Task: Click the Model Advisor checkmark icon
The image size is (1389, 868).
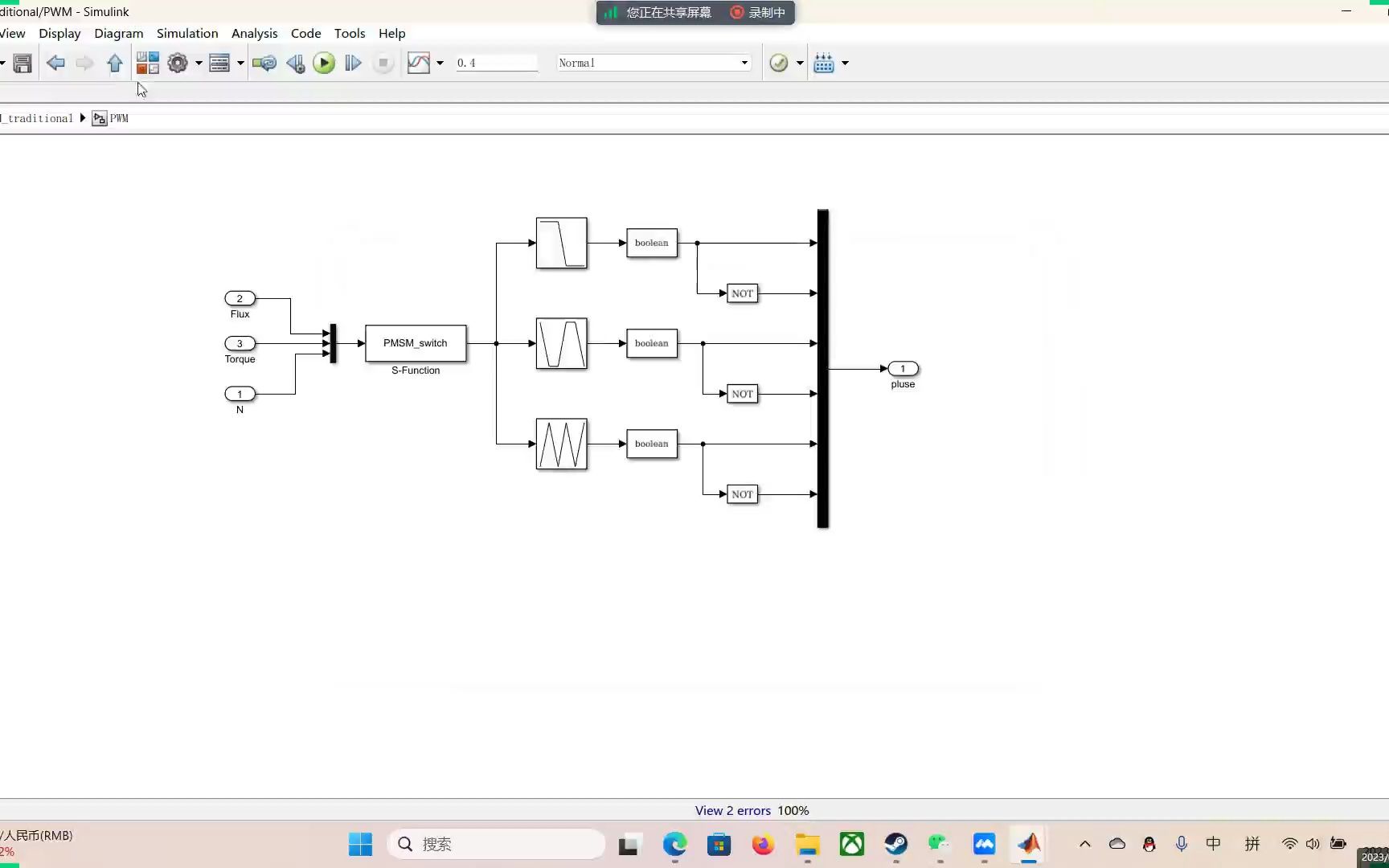Action: [779, 63]
